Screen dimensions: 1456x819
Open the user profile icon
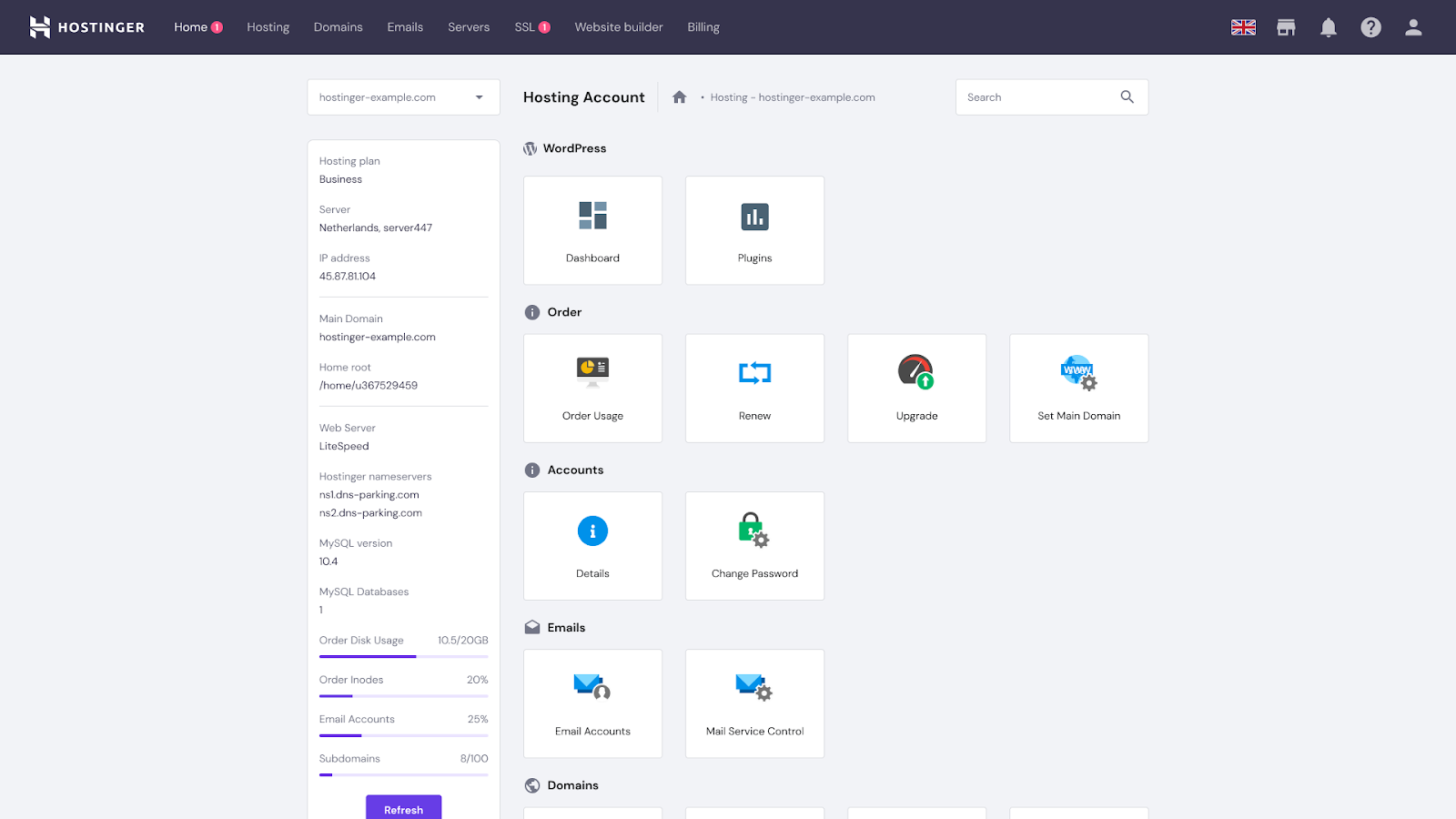(1413, 27)
